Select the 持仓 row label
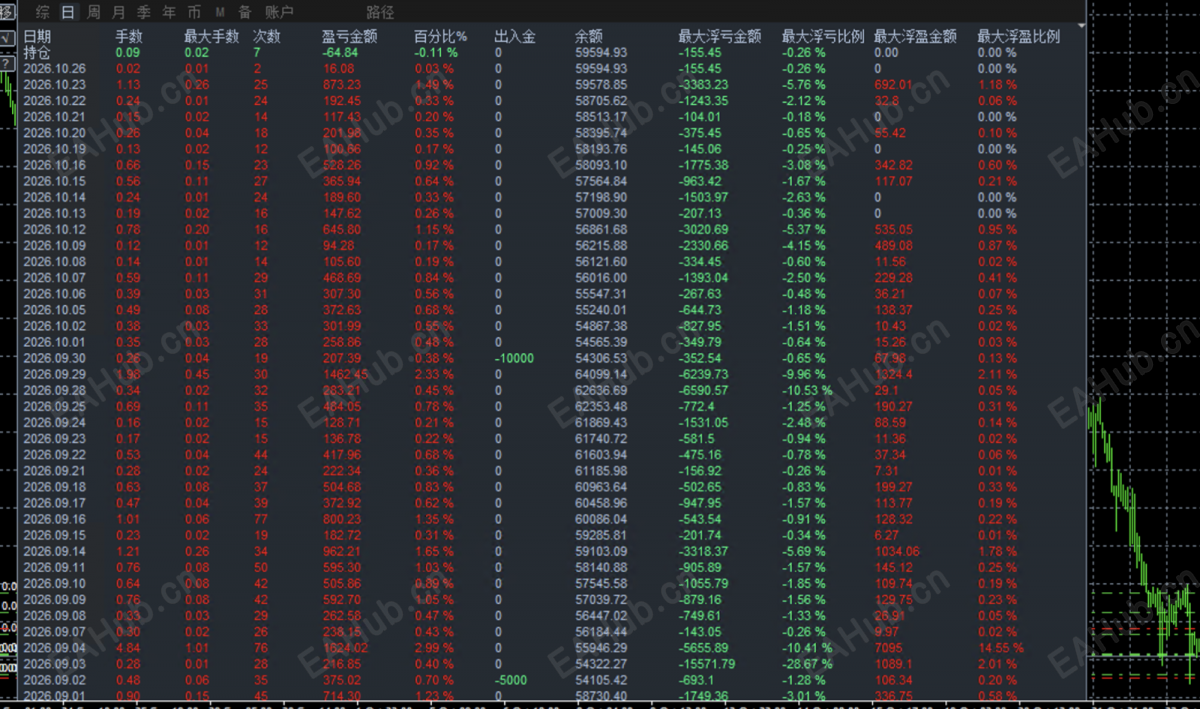The width and height of the screenshot is (1200, 709). 37,52
